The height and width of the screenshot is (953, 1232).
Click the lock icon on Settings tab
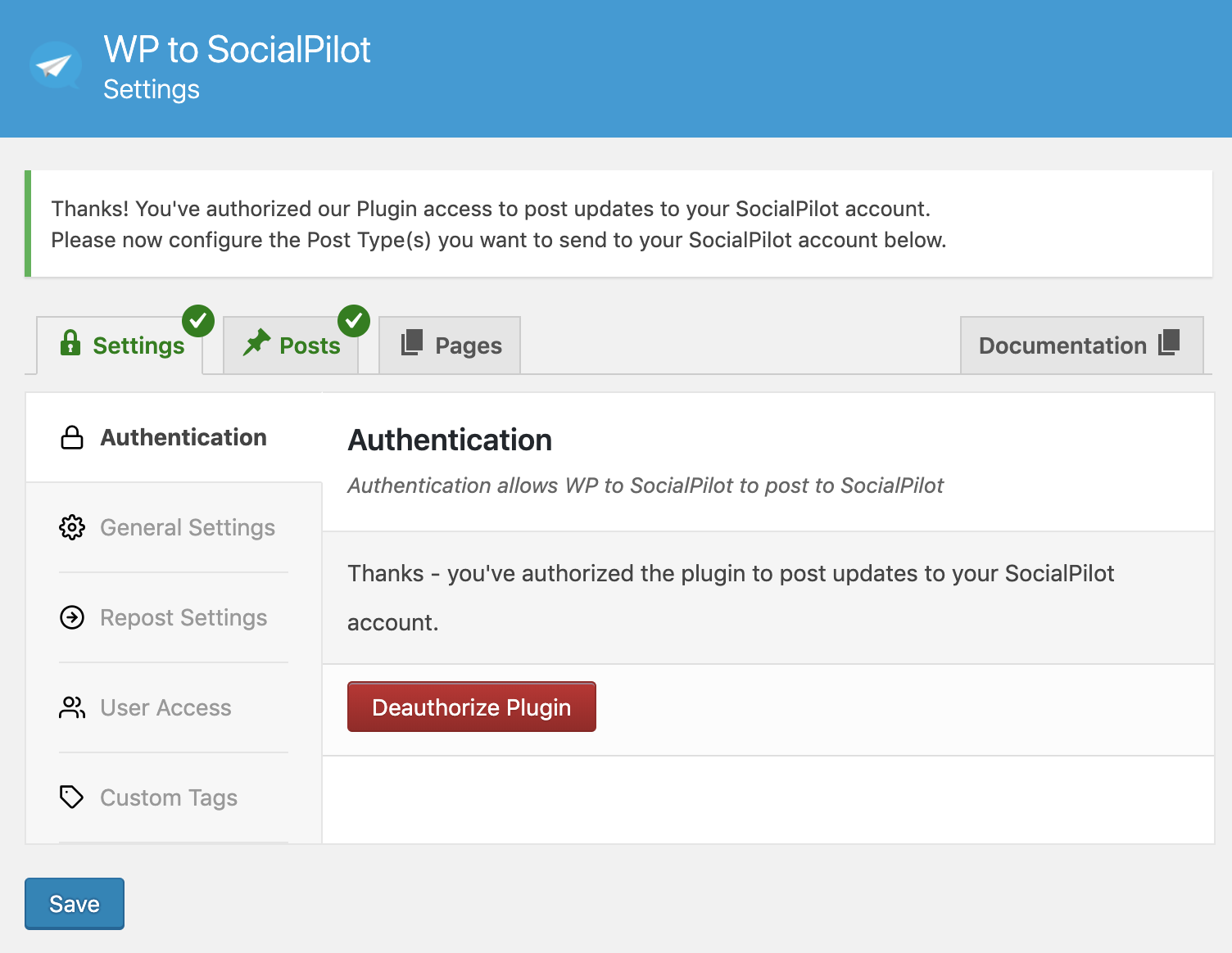coord(70,343)
